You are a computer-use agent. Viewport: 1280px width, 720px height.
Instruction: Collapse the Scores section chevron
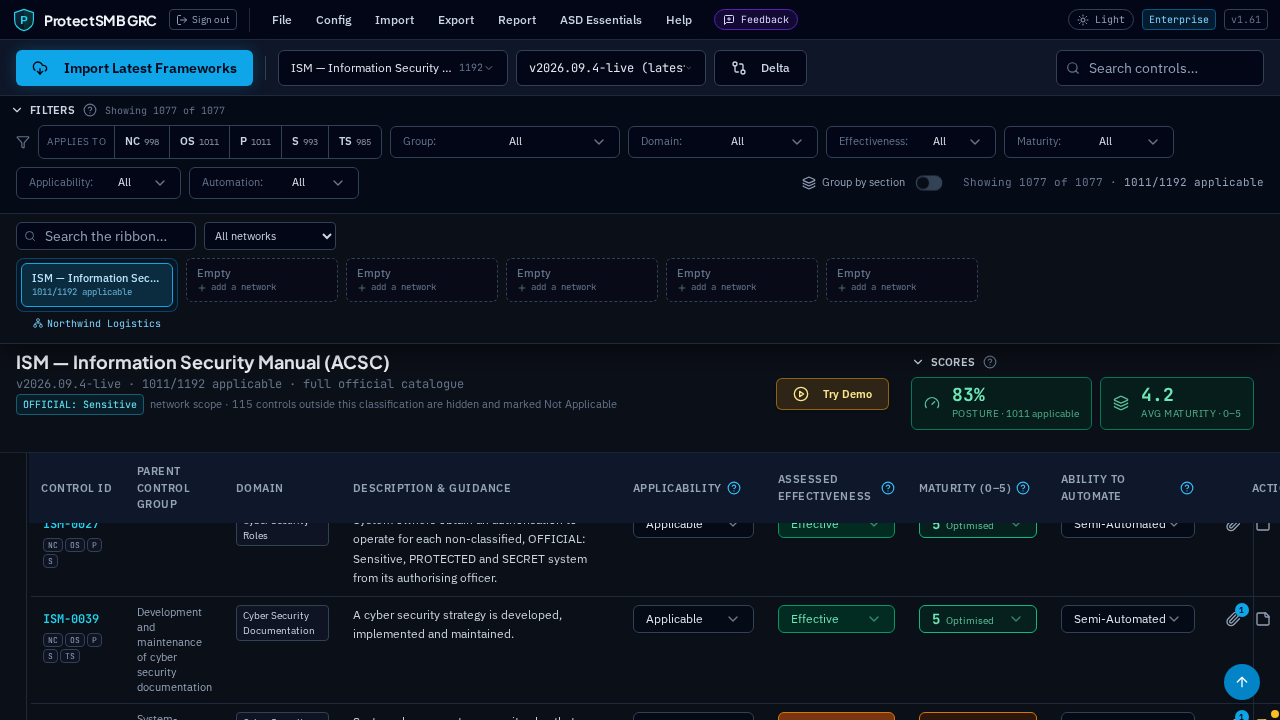point(918,362)
